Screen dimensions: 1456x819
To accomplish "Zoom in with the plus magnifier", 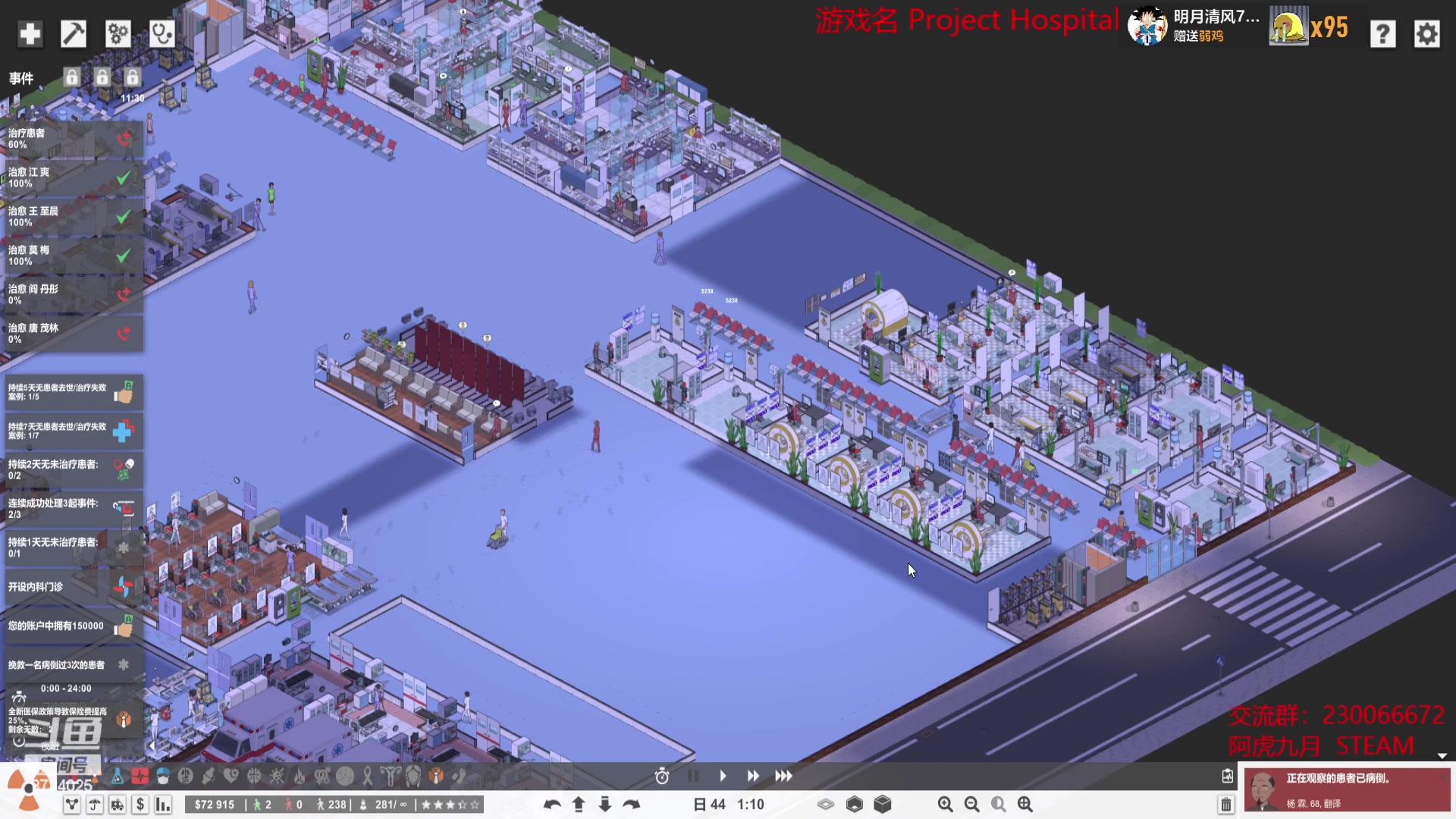I will click(x=945, y=805).
